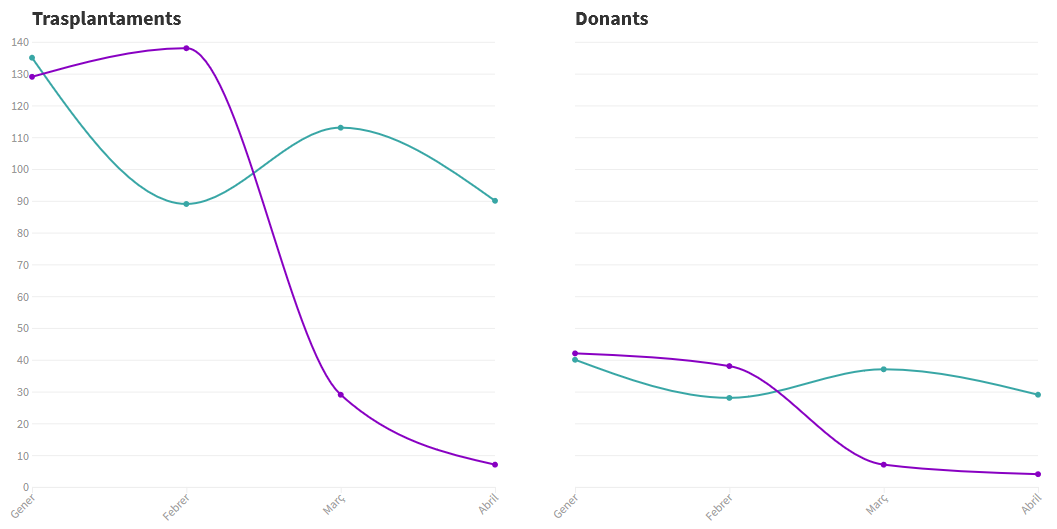Image resolution: width=1057 pixels, height=529 pixels.
Task: Click Març axis label under Trasplantaments chart
Action: point(334,504)
